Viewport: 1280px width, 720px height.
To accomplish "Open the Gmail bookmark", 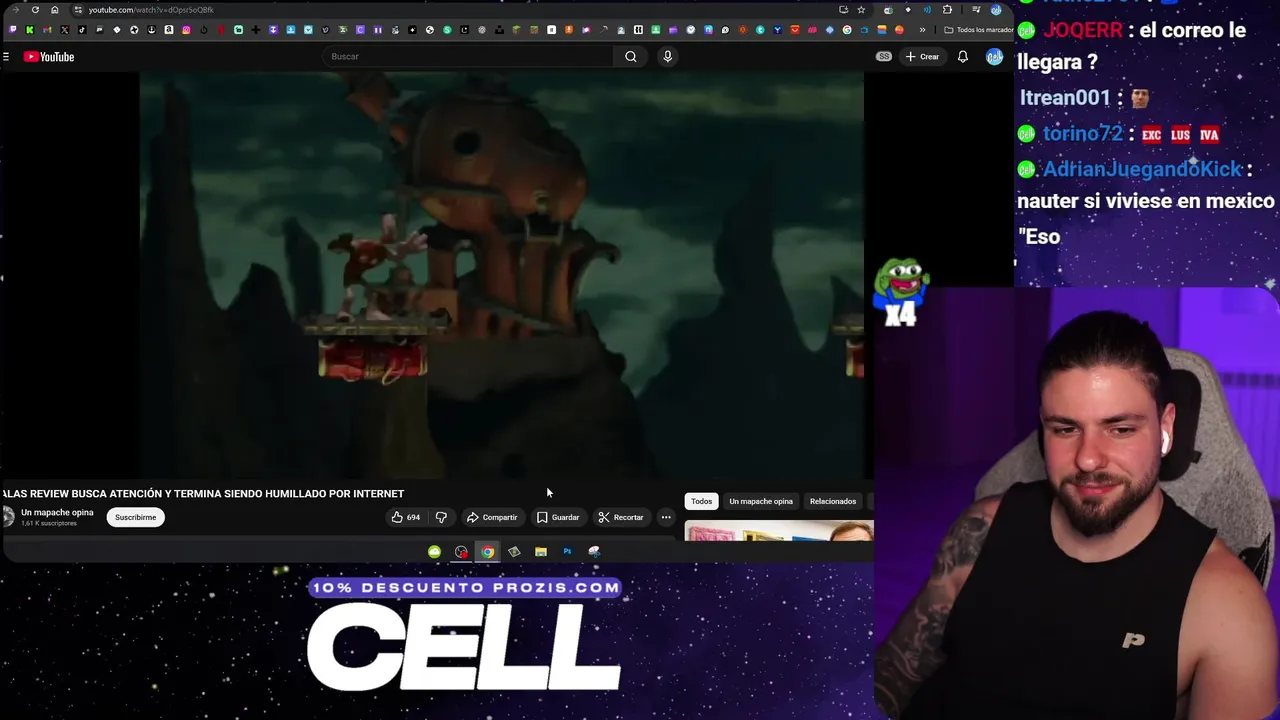I will [47, 30].
